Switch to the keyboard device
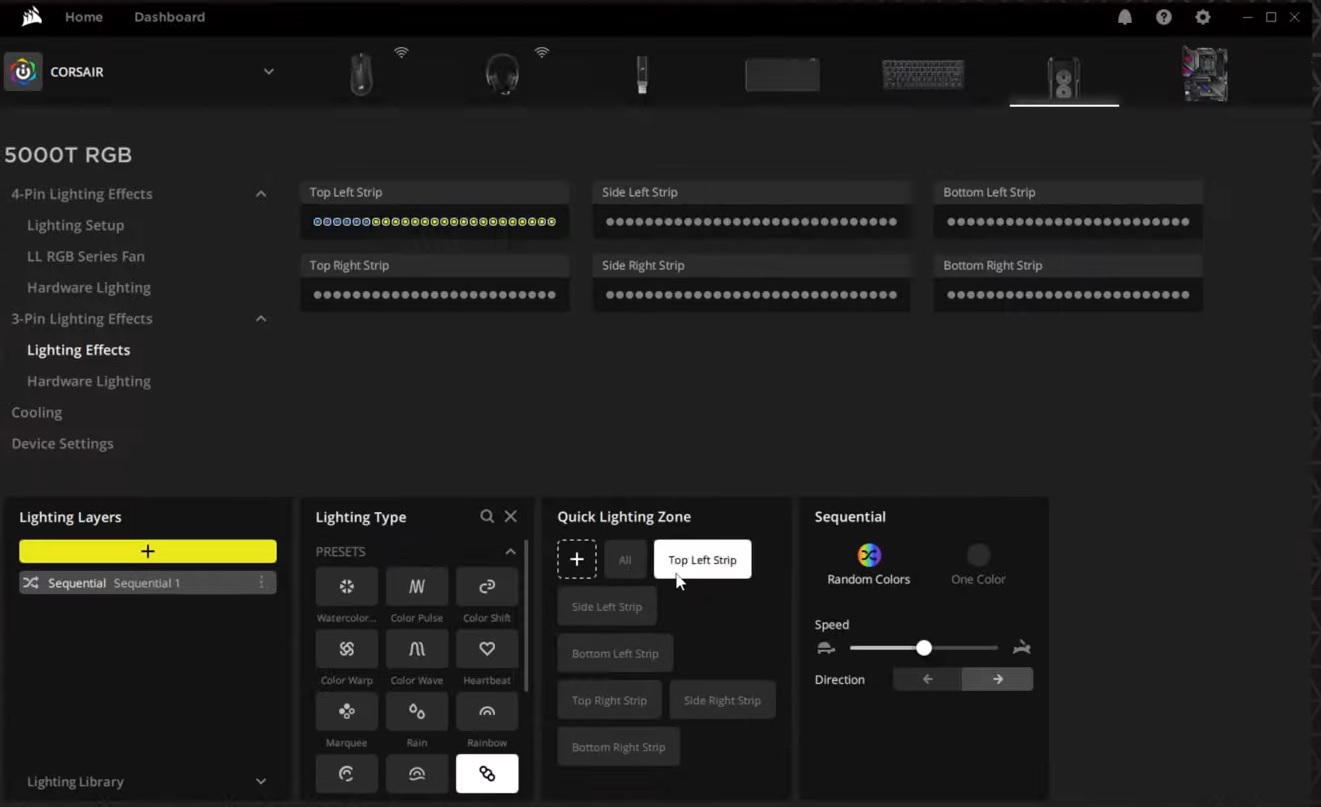The width and height of the screenshot is (1321, 807). [x=922, y=73]
